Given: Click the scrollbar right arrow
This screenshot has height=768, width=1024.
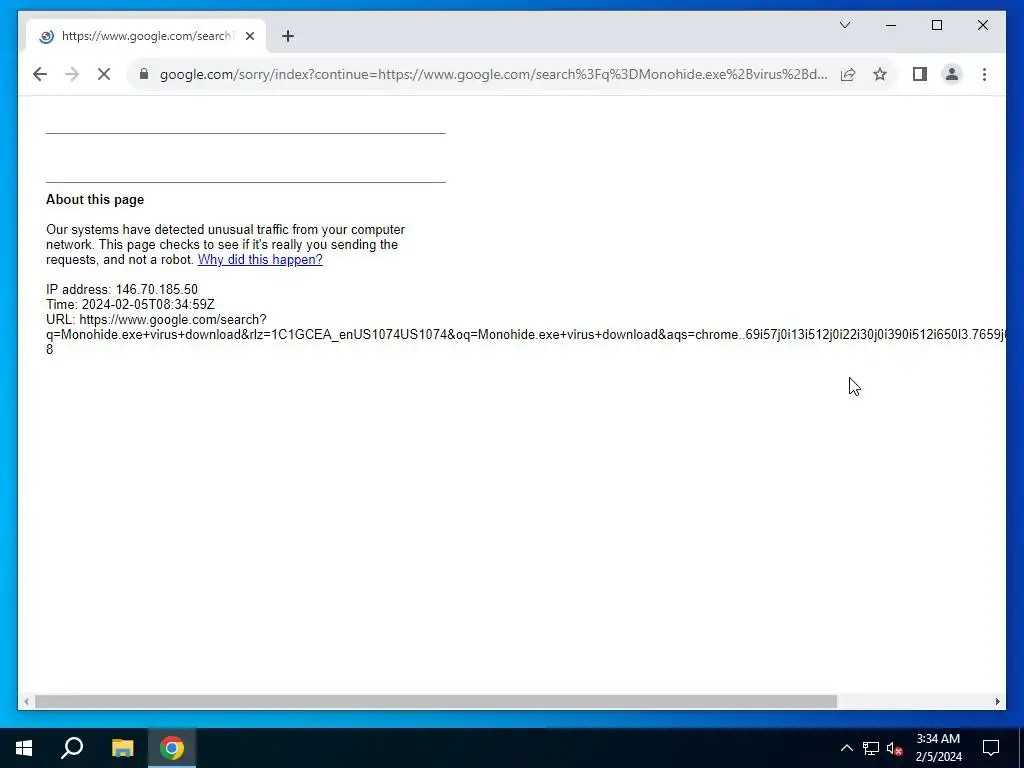Looking at the screenshot, I should click(997, 701).
